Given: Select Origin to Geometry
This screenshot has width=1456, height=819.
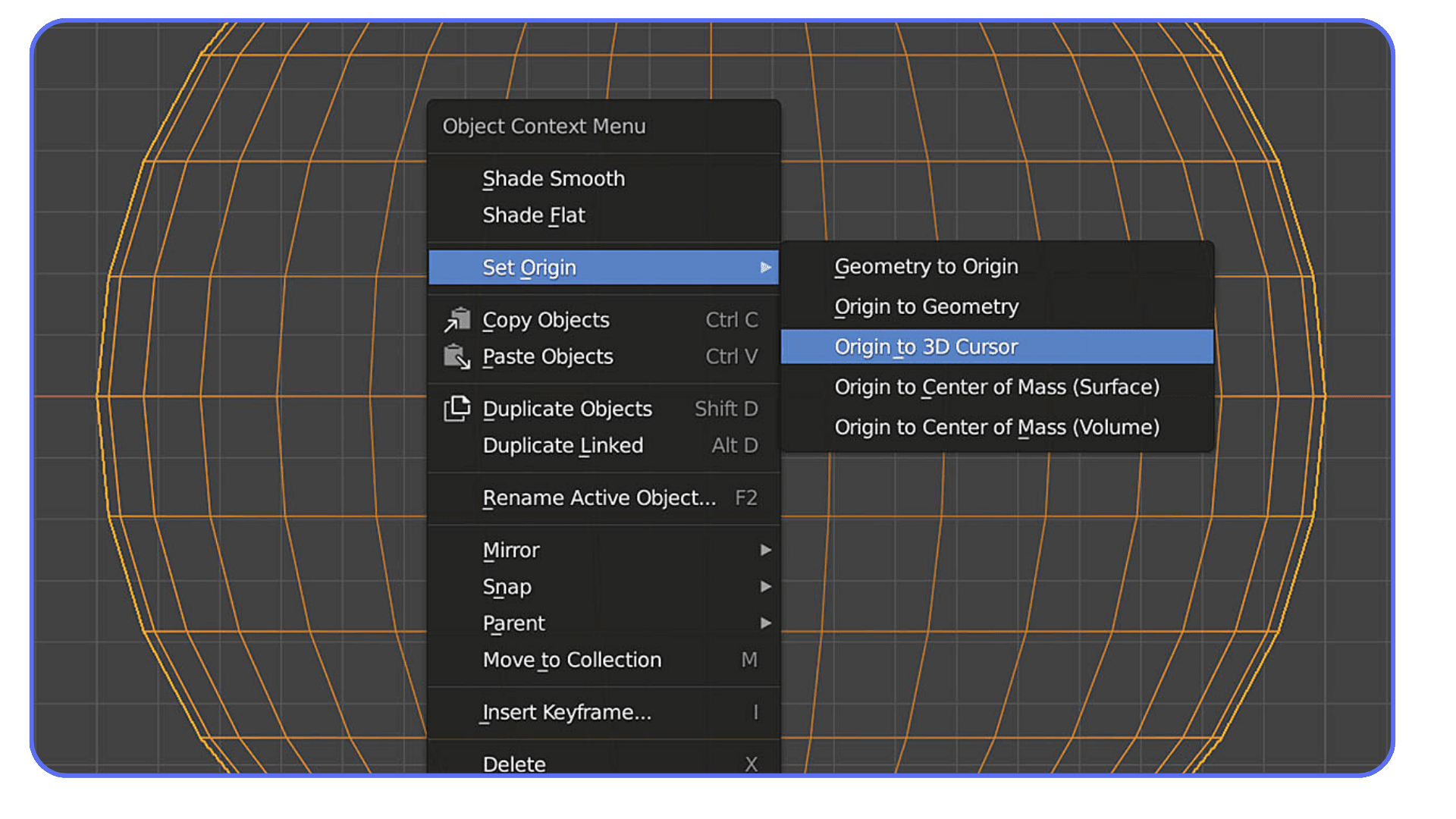Looking at the screenshot, I should 927,306.
